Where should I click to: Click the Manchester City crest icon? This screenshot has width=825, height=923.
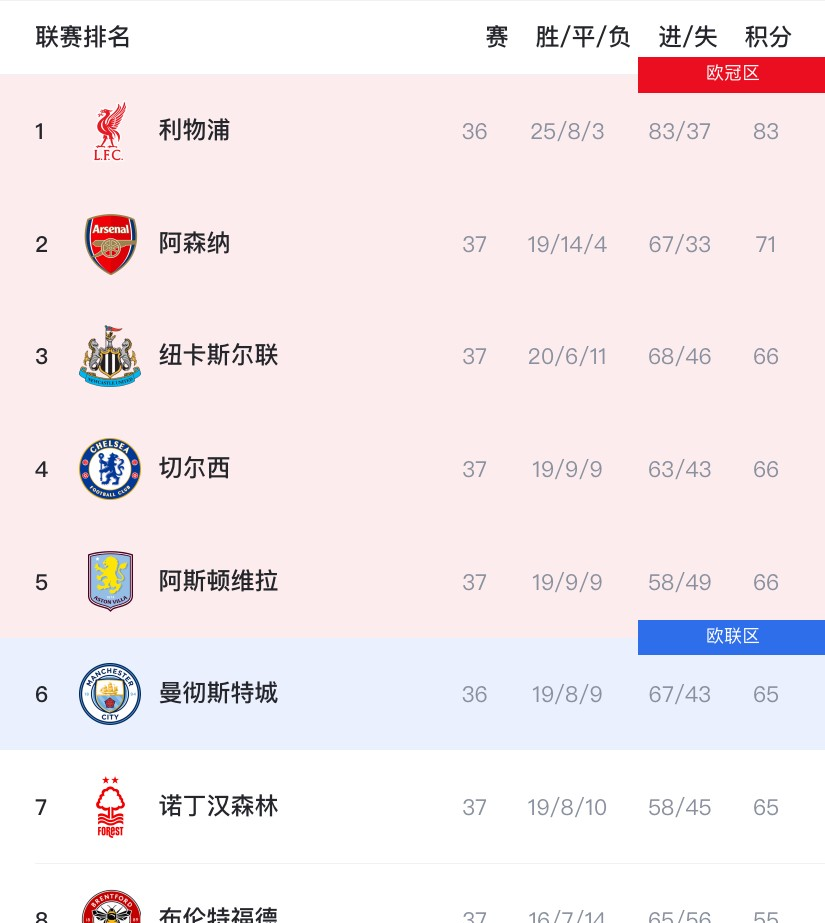[110, 694]
